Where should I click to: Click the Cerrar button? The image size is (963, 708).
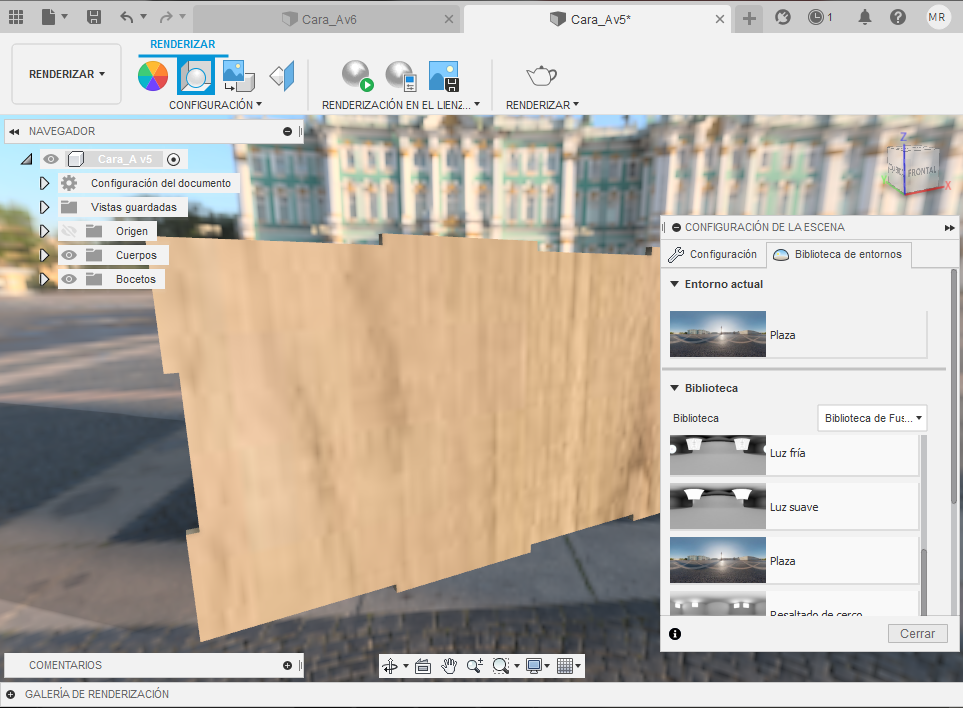click(x=918, y=634)
